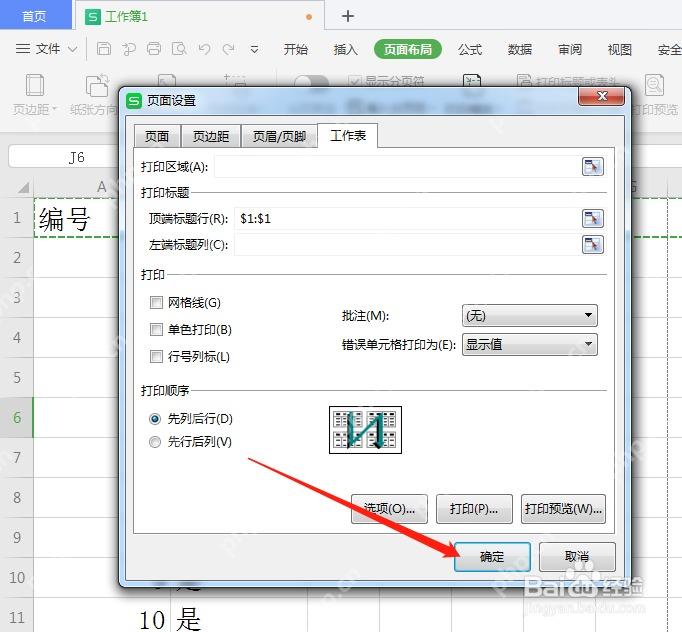This screenshot has height=632, width=682.
Task: Click the hamburger menu icon beside 文件
Action: (x=23, y=49)
